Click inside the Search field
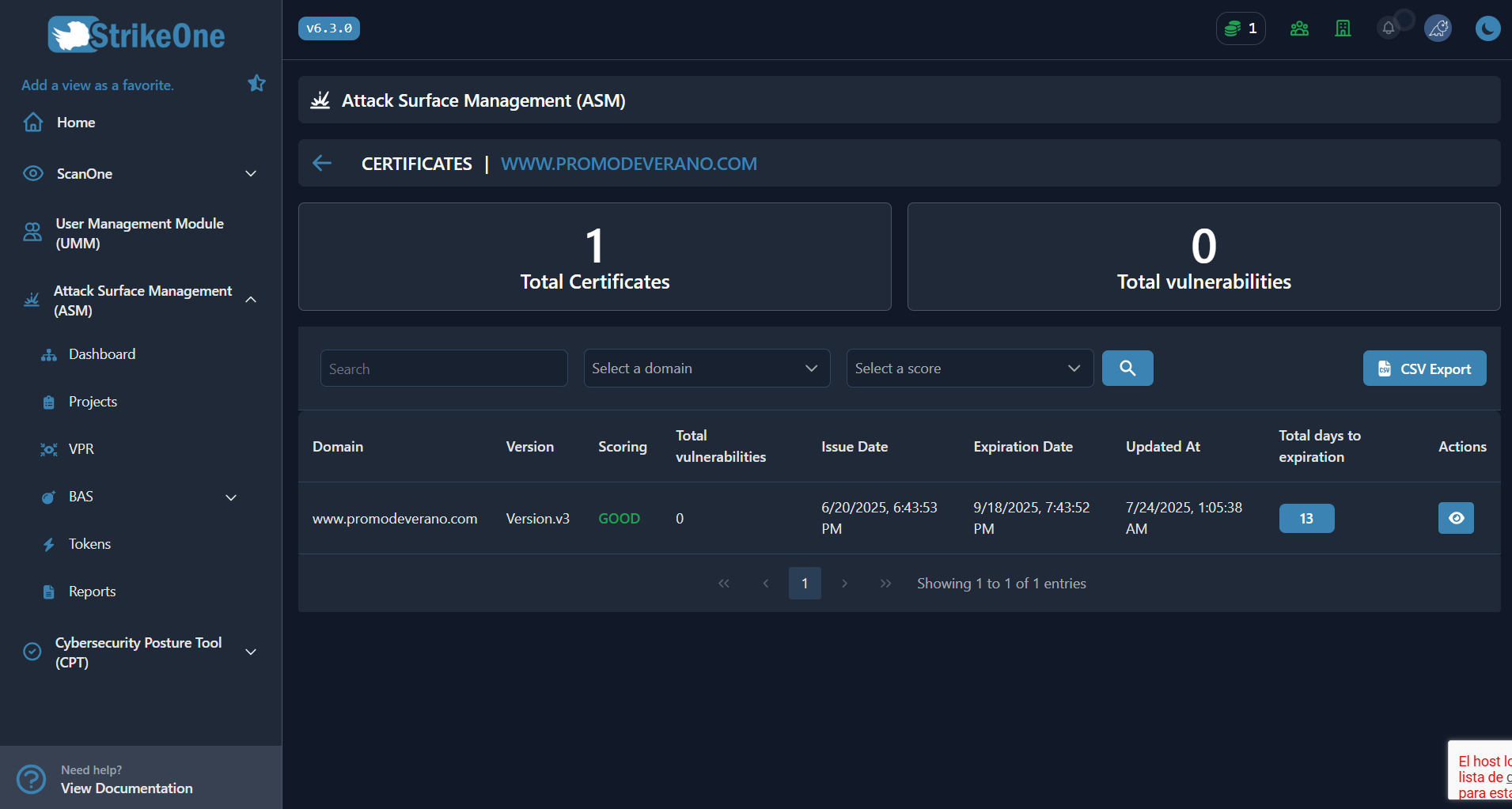Viewport: 1512px width, 809px height. pyautogui.click(x=443, y=368)
